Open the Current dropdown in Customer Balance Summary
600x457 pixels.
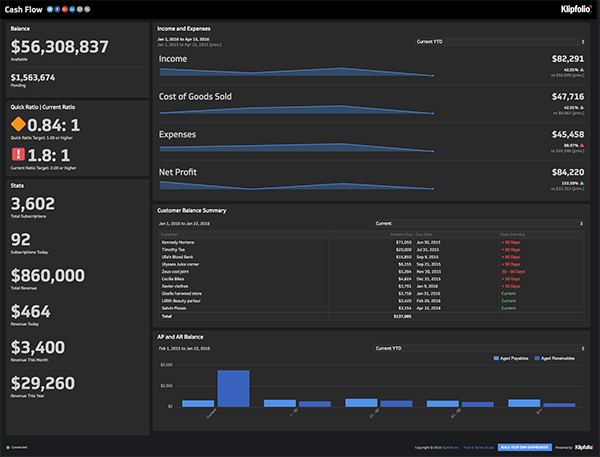click(x=478, y=224)
